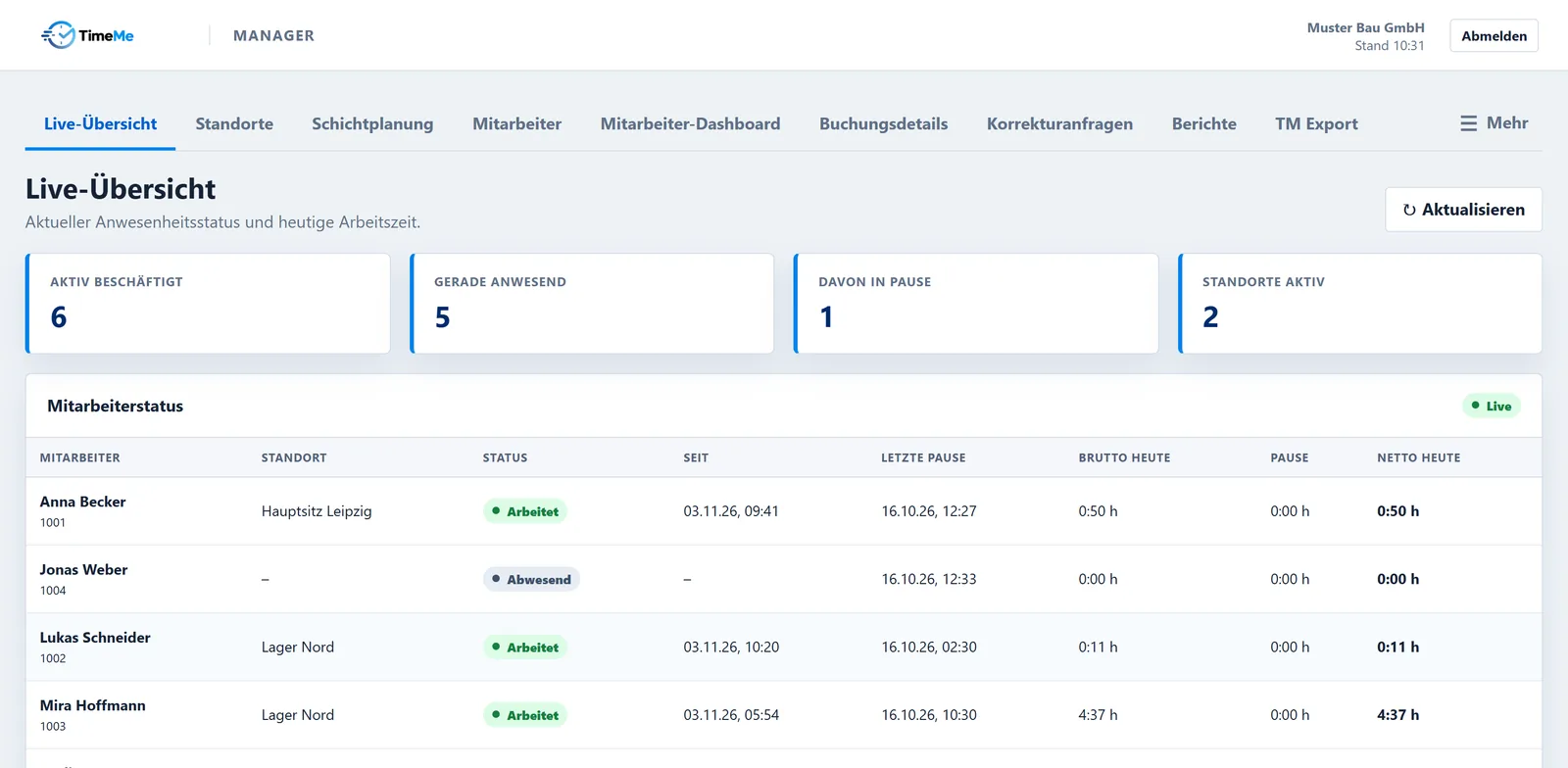Screen dimensions: 1568x768
Task: Click the Mitarbeiterstatus panel heading
Action: (116, 406)
